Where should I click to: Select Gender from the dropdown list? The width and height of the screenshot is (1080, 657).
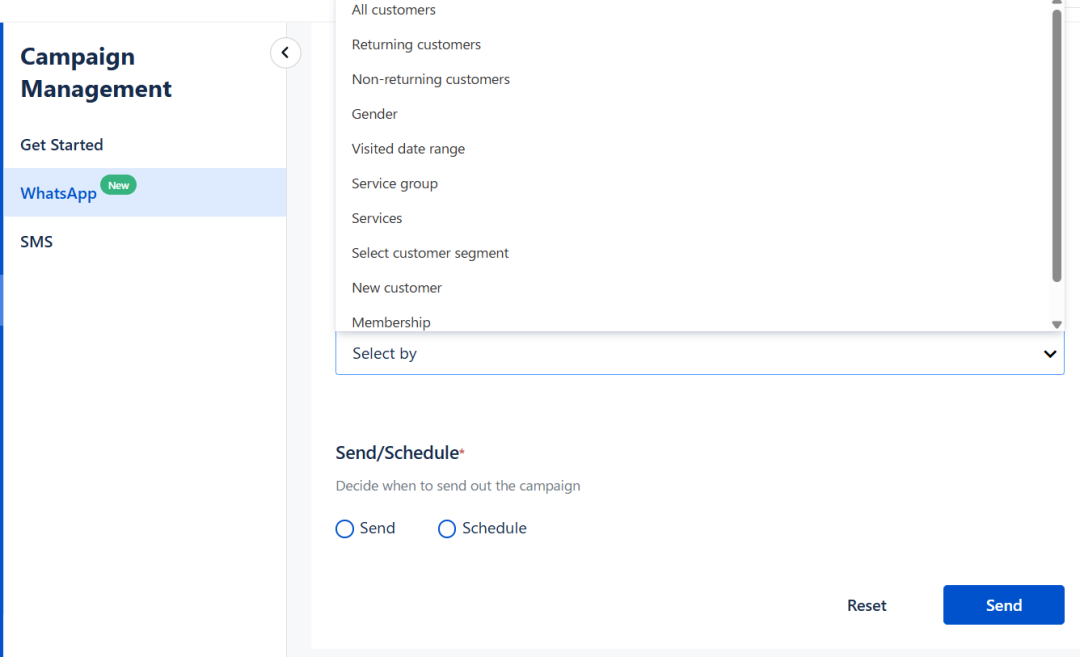pos(375,114)
